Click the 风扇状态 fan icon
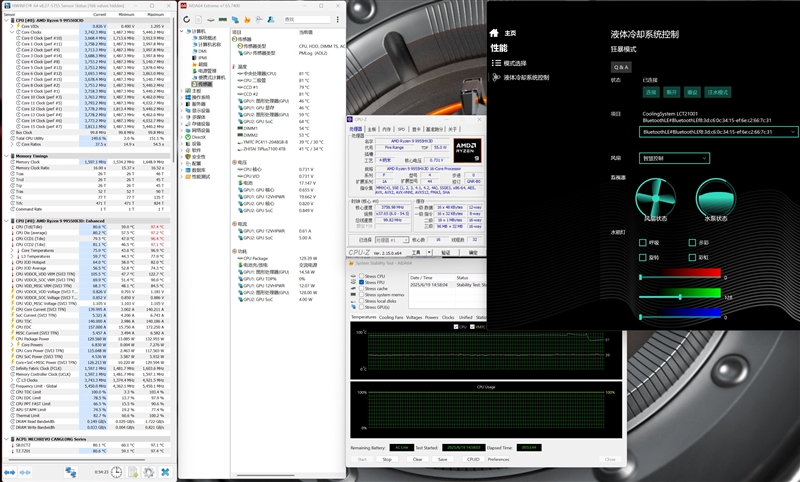The width and height of the screenshot is (800, 482). (656, 196)
